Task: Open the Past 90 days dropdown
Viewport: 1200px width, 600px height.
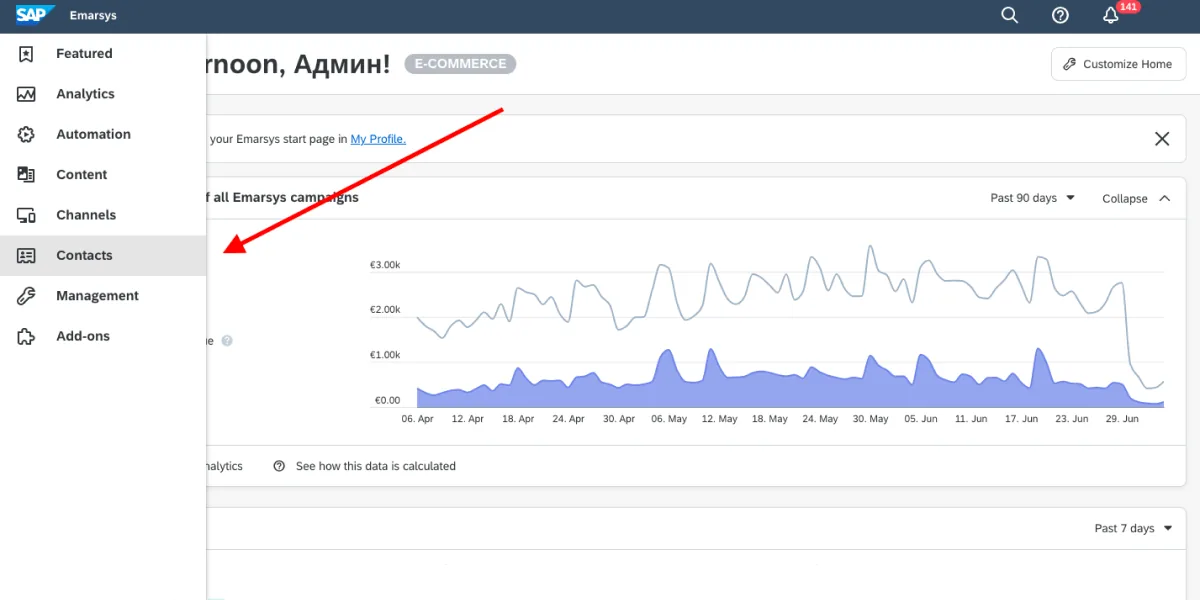Action: [x=1033, y=198]
